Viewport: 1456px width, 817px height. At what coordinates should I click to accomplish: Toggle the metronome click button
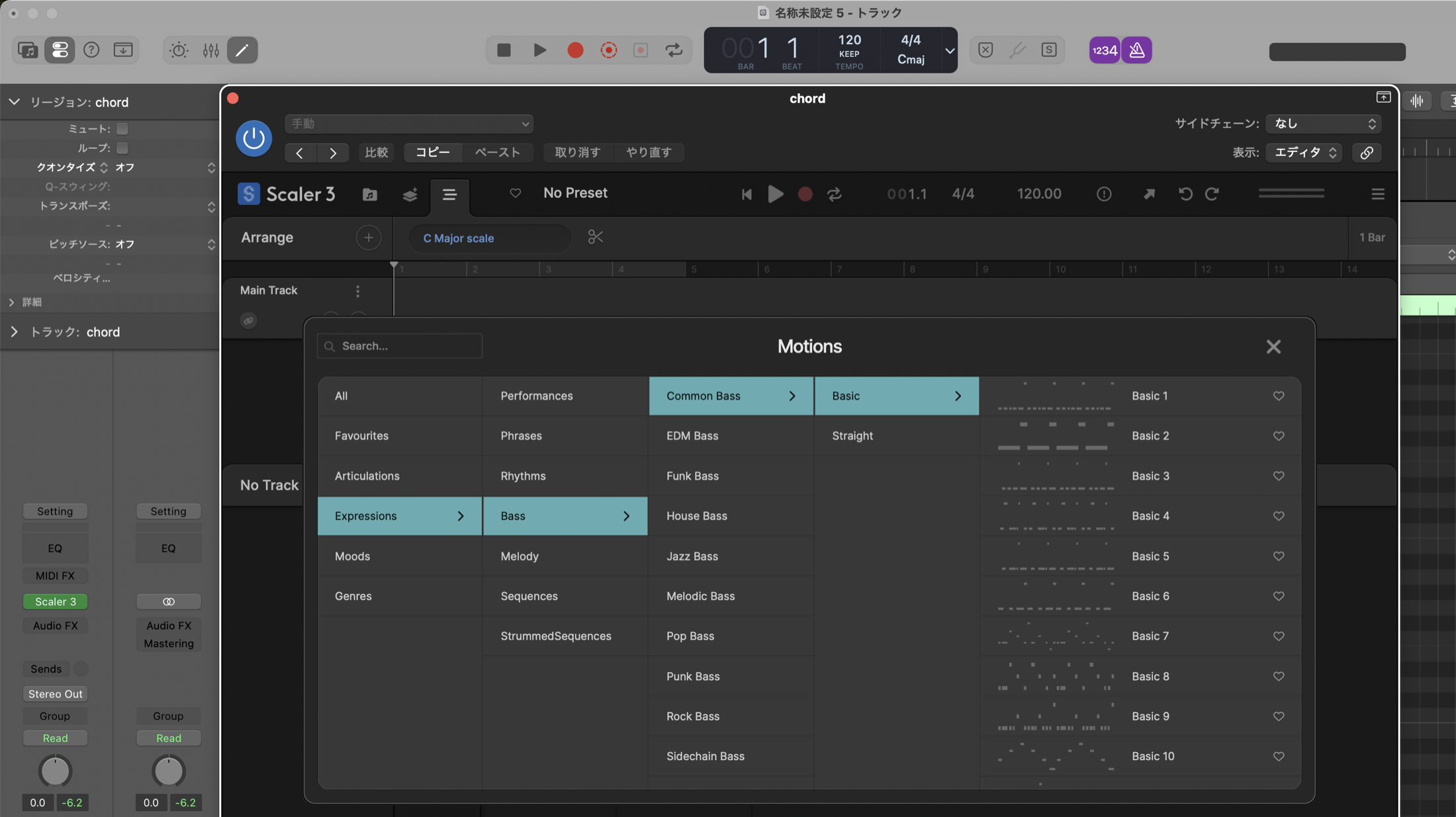pyautogui.click(x=1136, y=50)
